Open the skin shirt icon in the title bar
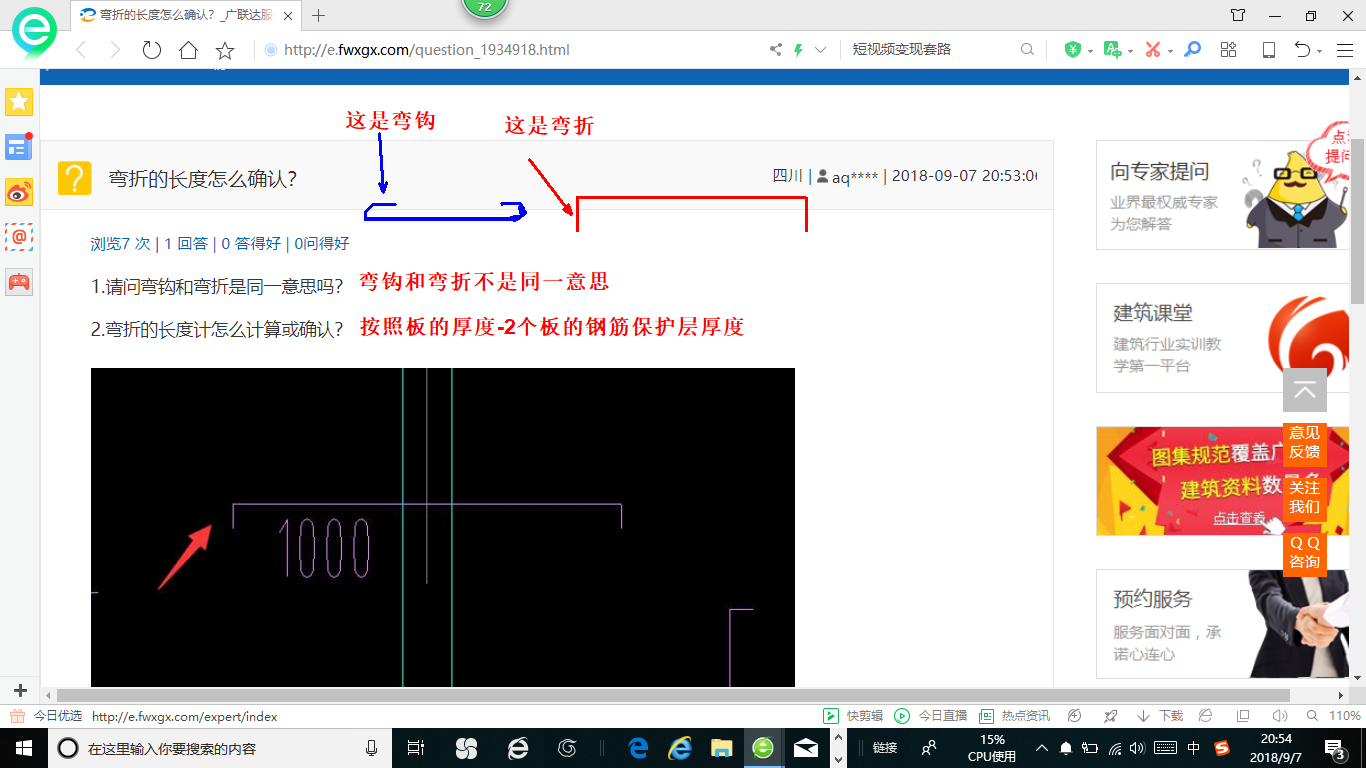Viewport: 1366px width, 768px height. 1238,15
